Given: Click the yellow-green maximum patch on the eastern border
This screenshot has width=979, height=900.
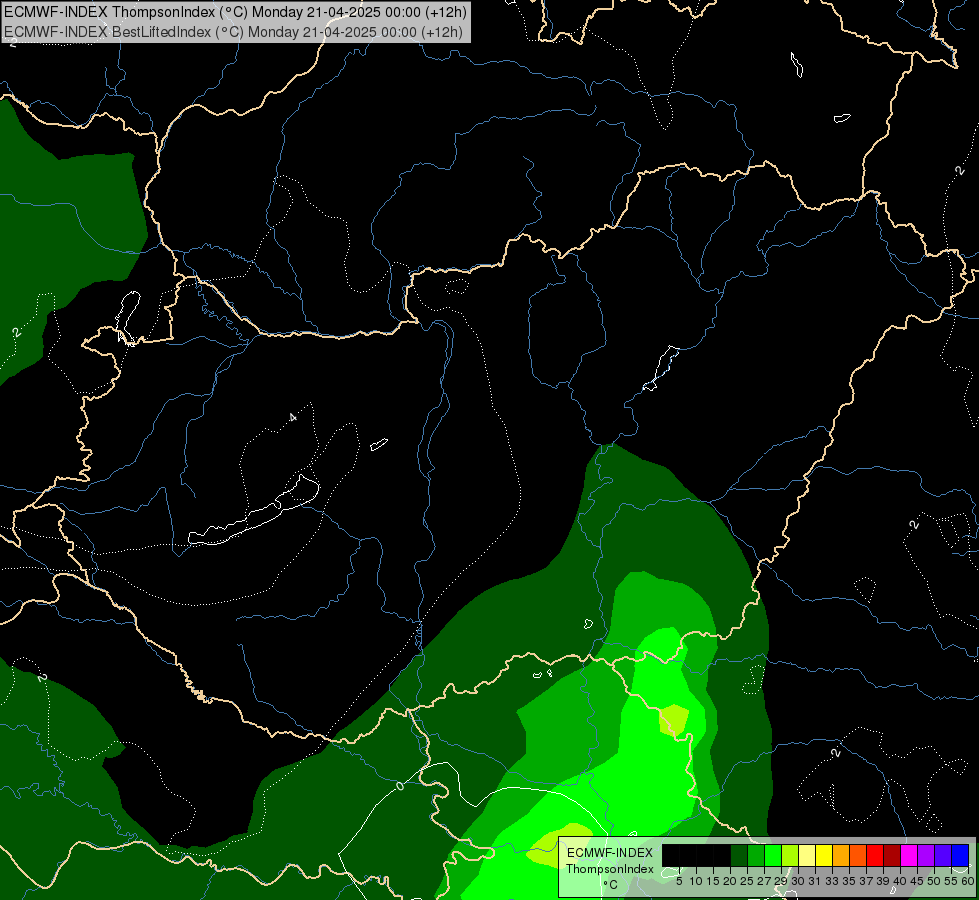Looking at the screenshot, I should [674, 720].
